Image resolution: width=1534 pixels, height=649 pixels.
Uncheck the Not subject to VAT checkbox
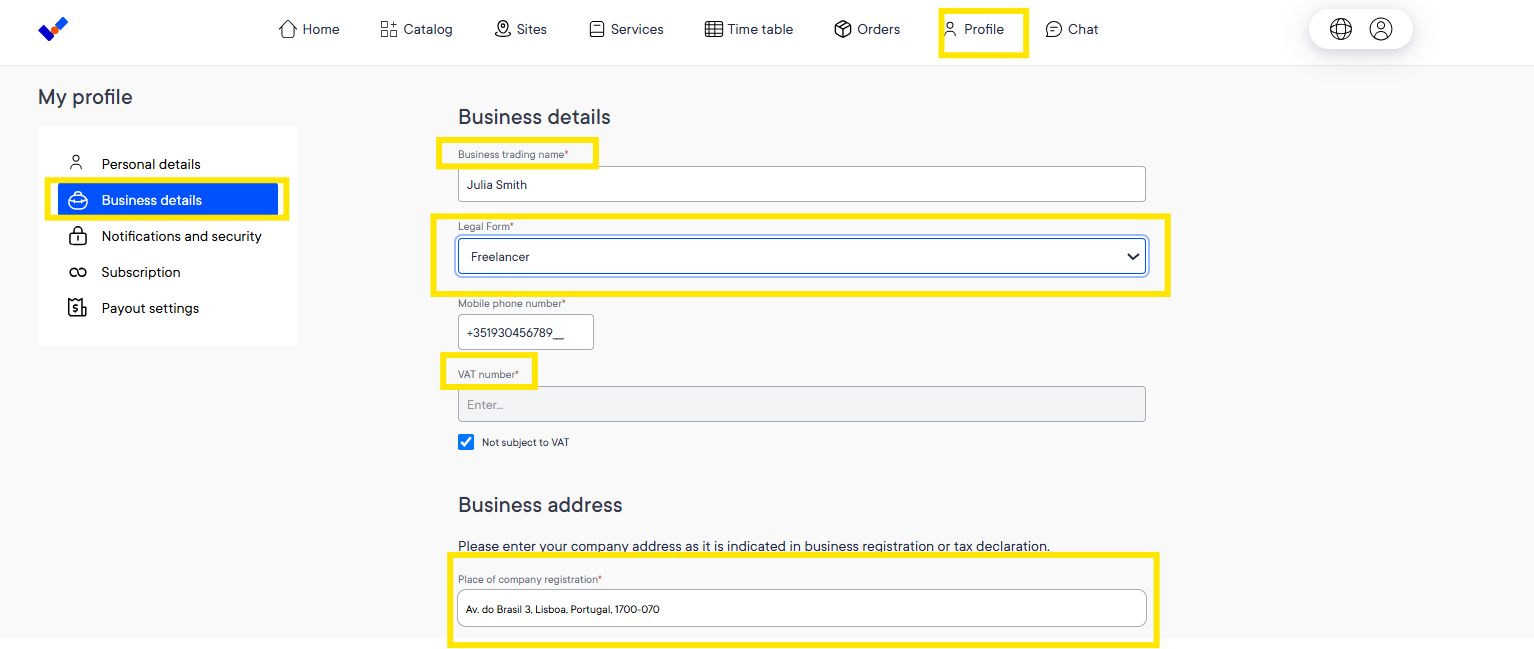(x=466, y=442)
